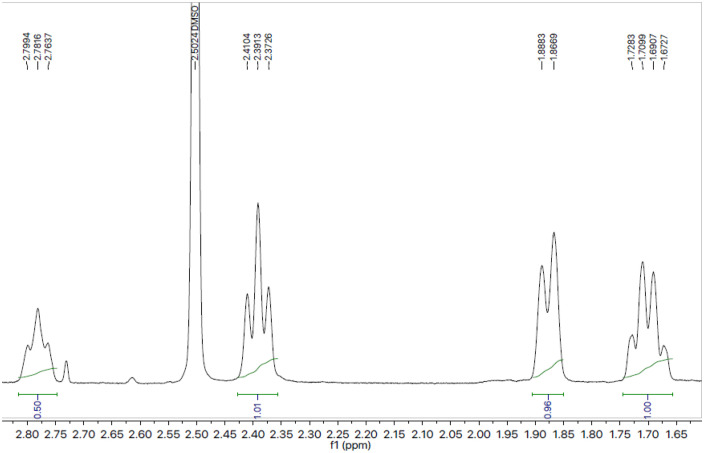The width and height of the screenshot is (704, 453).
Task: Select the 2.4104 peak label
Action: click(x=247, y=48)
